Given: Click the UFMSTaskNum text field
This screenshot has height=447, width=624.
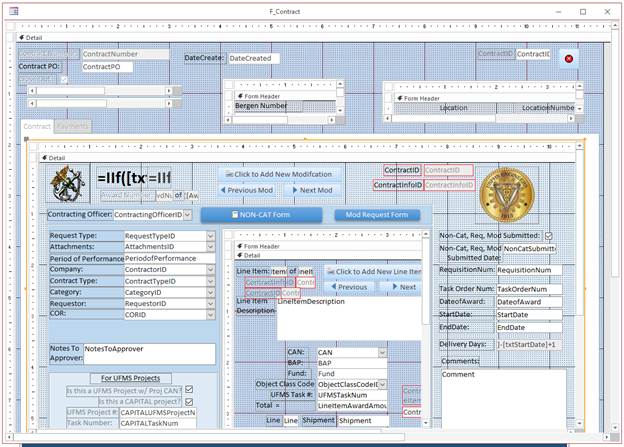Looking at the screenshot, I should [352, 395].
